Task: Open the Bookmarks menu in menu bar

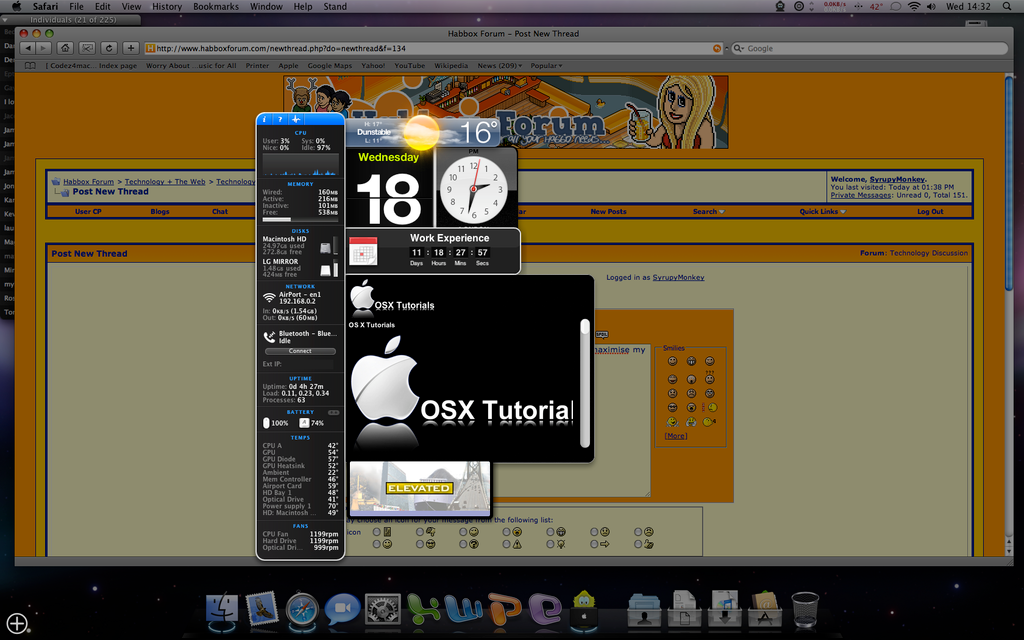Action: pos(216,7)
